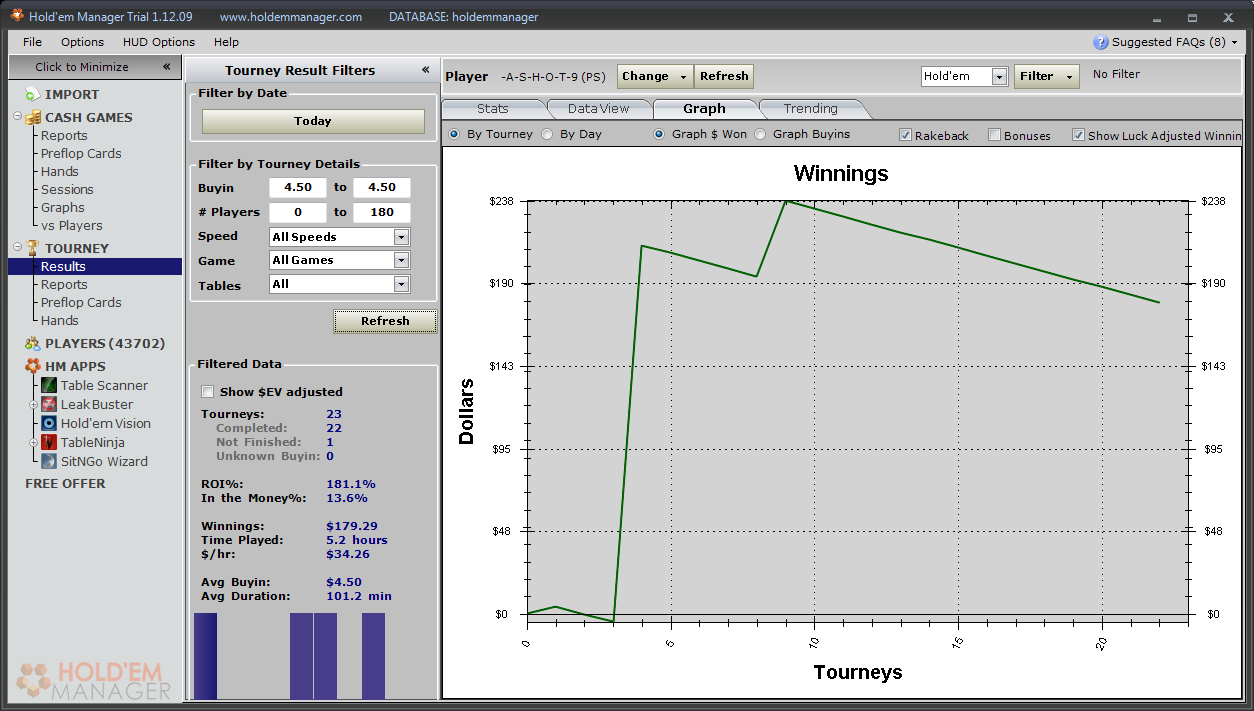This screenshot has height=711, width=1254.
Task: Open Suggested FAQs (8) link
Action: point(1168,42)
